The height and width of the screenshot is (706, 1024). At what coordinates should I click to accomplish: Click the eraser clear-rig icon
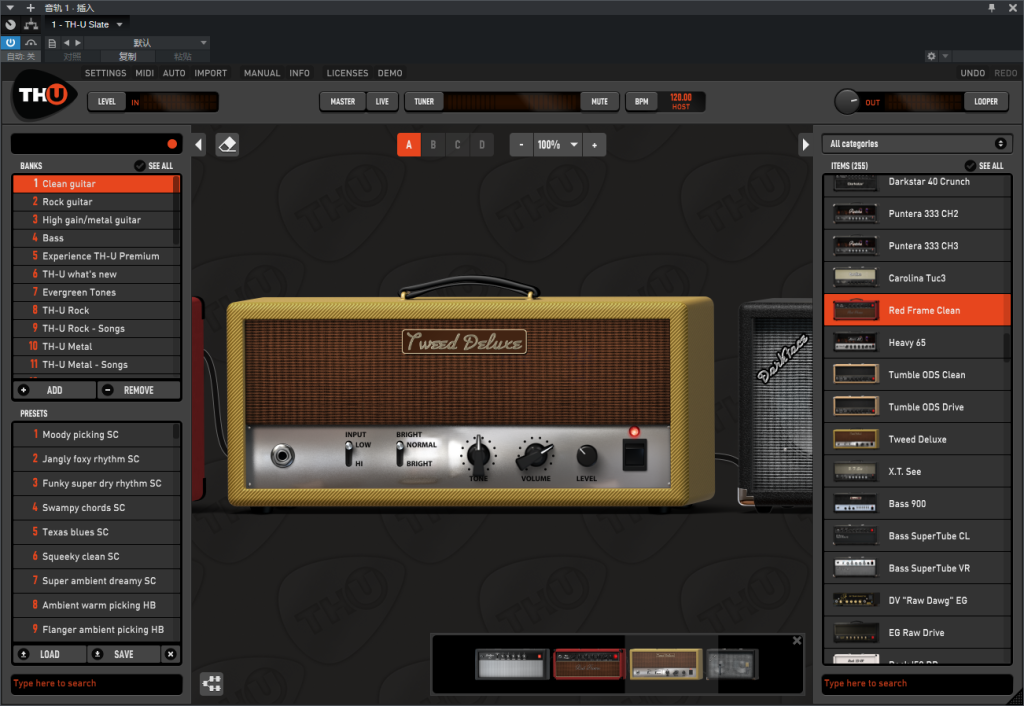[227, 144]
